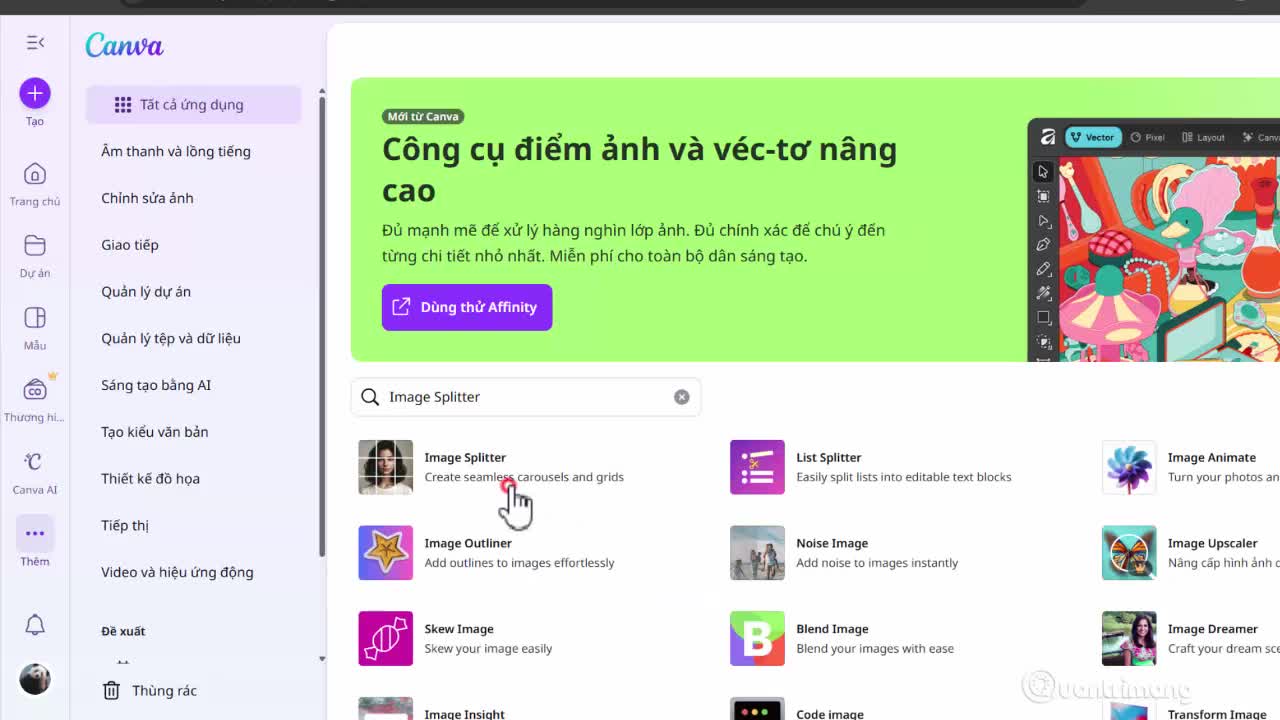The height and width of the screenshot is (720, 1280).
Task: Click the Image Upscaler title text
Action: pos(1213,543)
